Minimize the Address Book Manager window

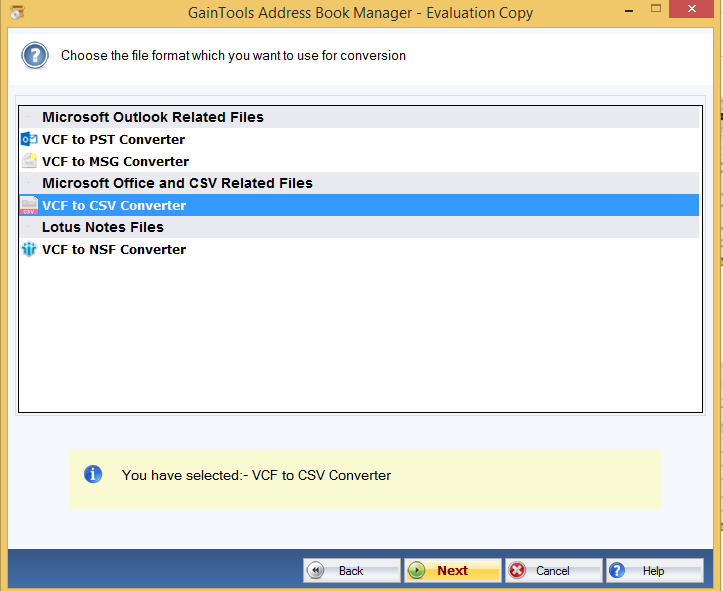click(x=629, y=9)
